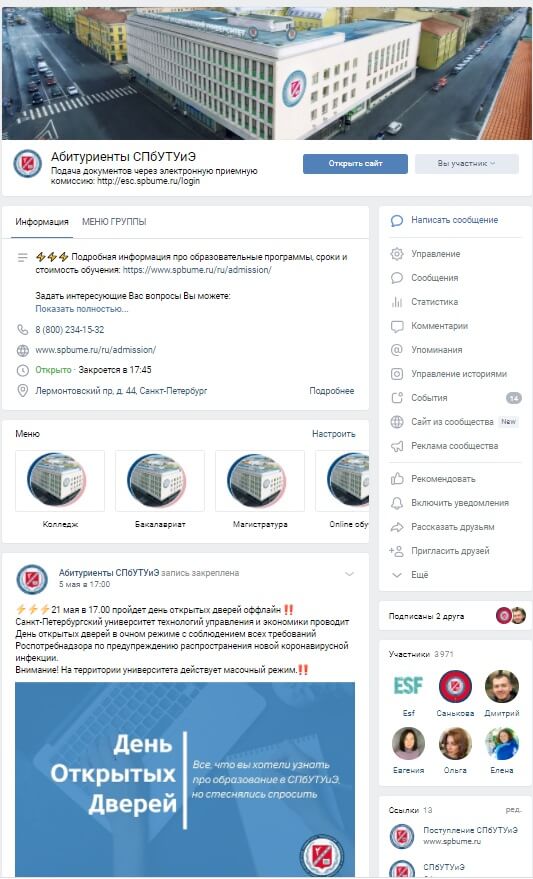Click the Рассказать друзьям share arrow icon
The width and height of the screenshot is (533, 879).
coord(397,527)
